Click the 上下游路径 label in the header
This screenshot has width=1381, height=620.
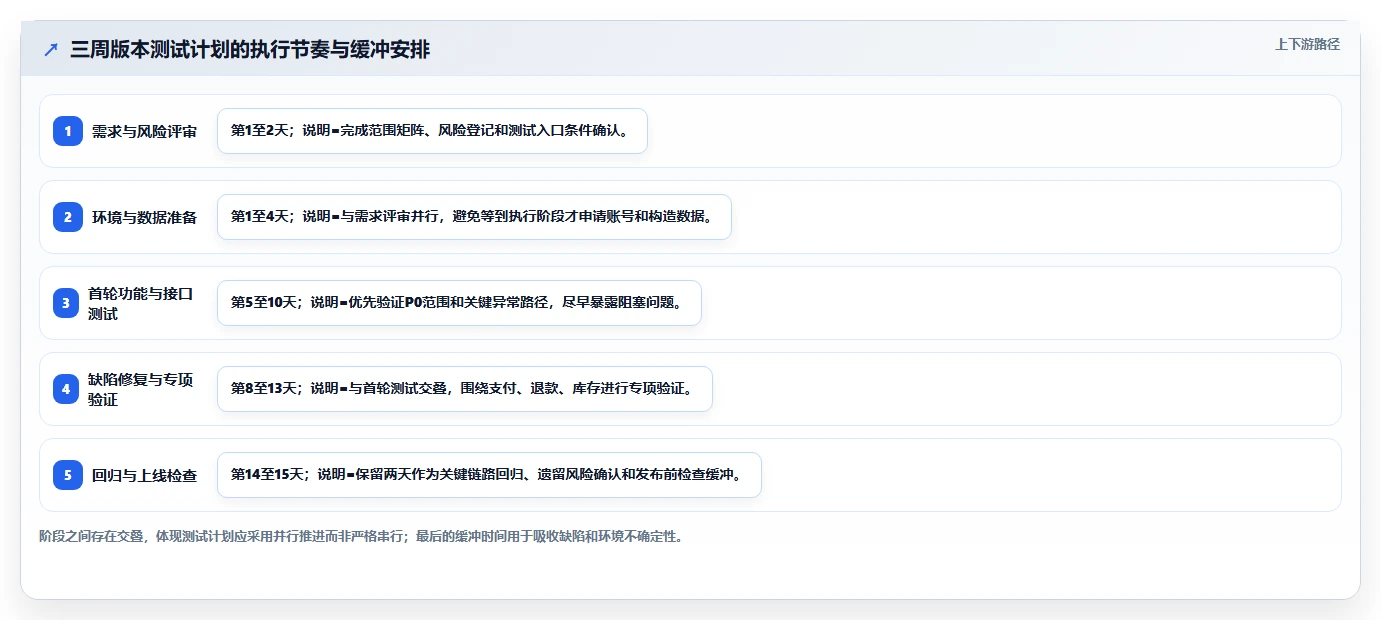coord(1307,44)
